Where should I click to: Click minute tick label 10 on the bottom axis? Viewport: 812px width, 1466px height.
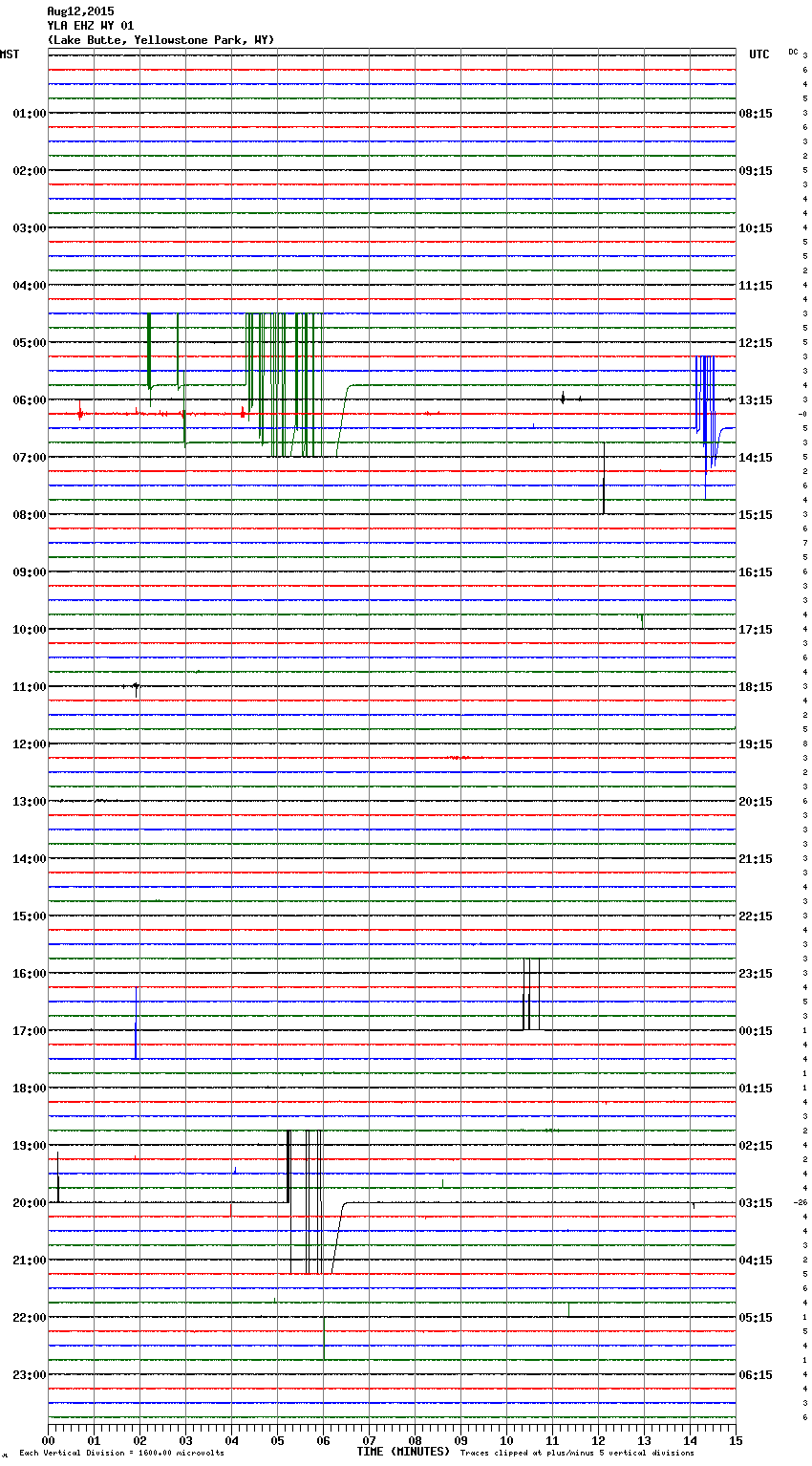tap(506, 1440)
